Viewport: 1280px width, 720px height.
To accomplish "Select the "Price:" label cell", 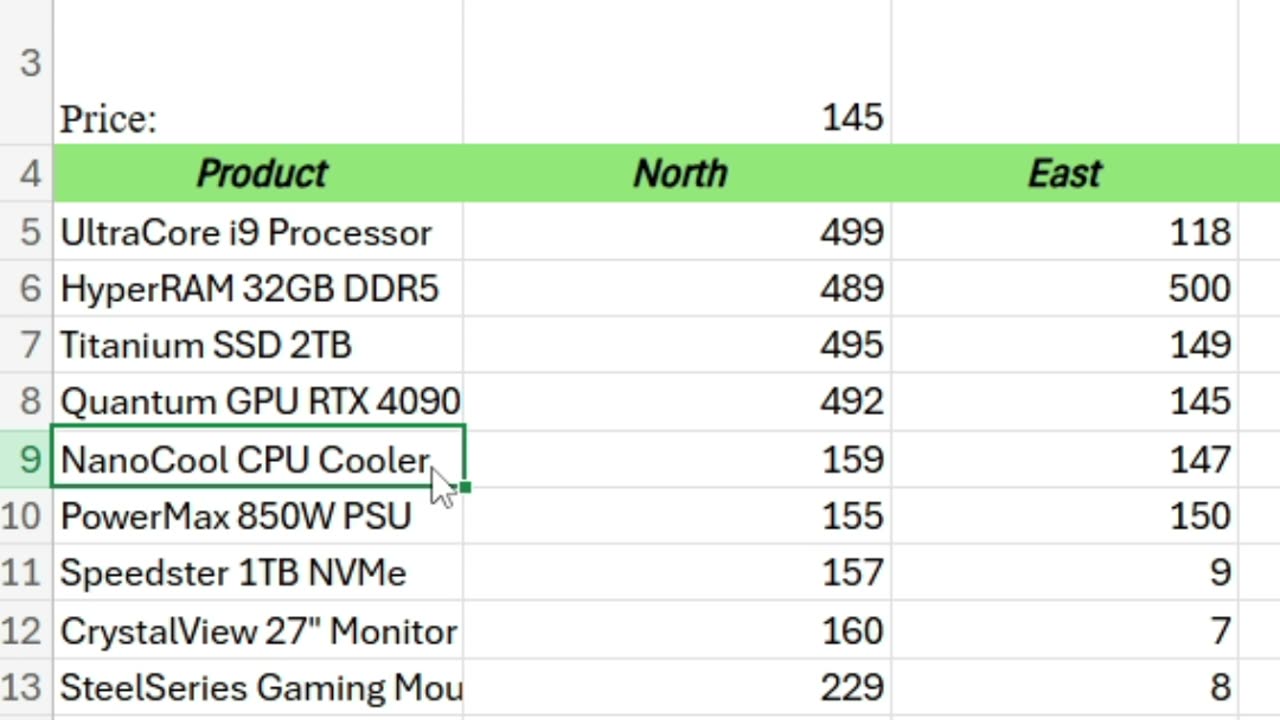I will 108,119.
